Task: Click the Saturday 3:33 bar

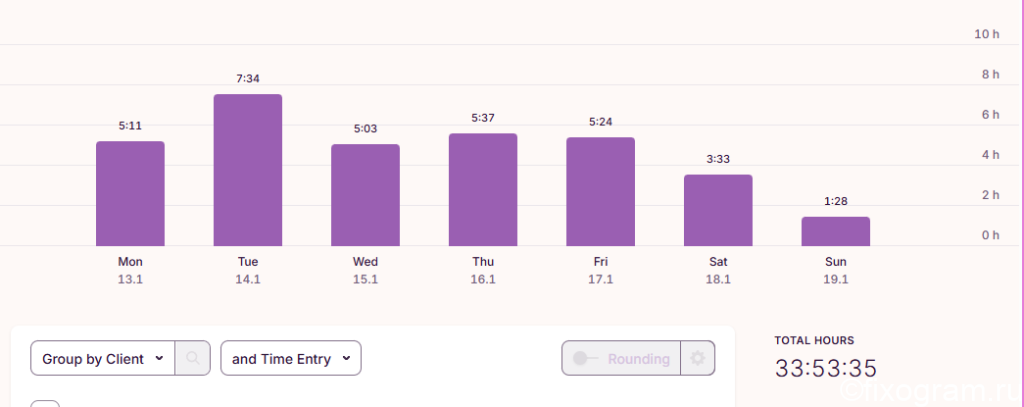Action: [718, 210]
